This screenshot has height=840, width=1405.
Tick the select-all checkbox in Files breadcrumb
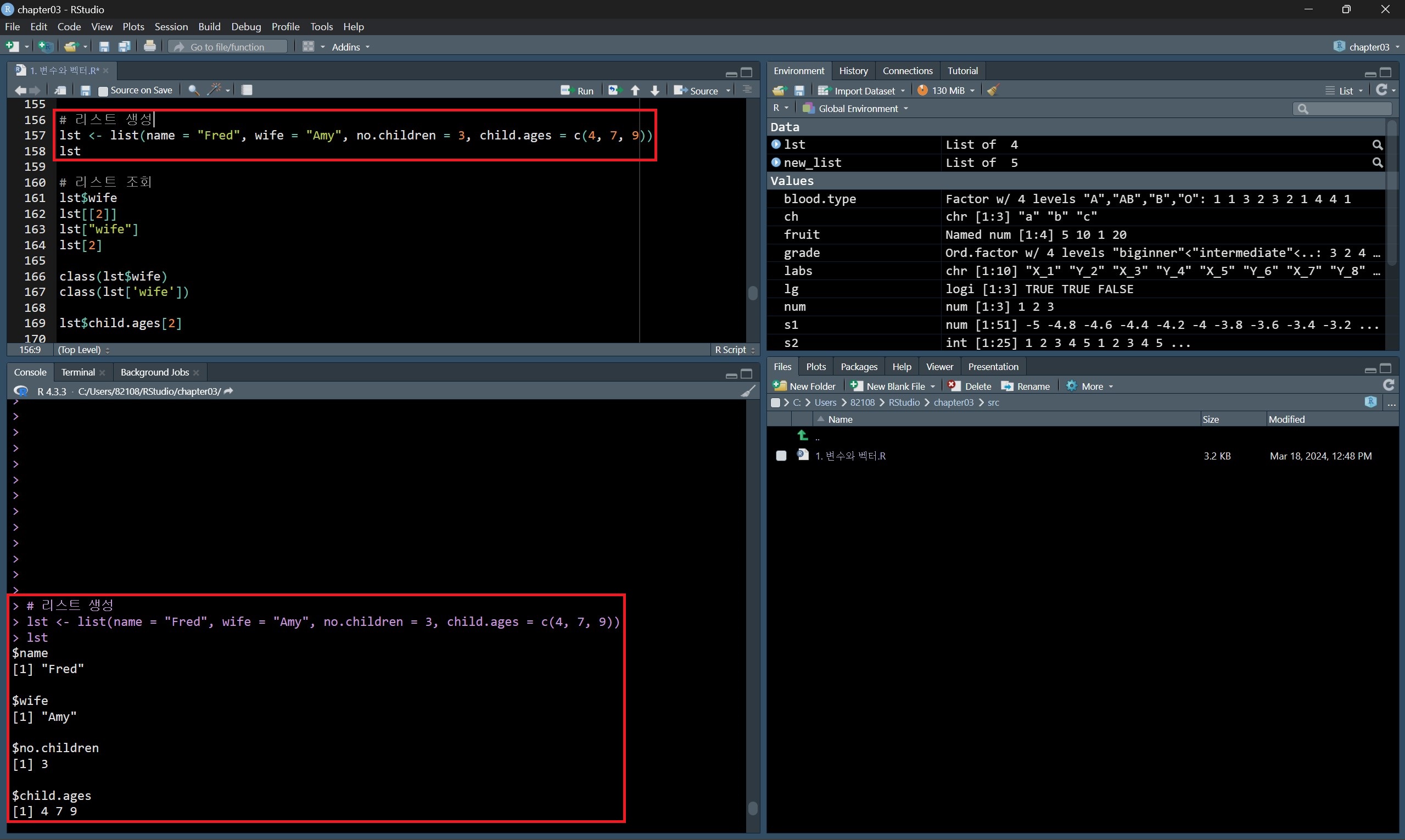[x=776, y=402]
